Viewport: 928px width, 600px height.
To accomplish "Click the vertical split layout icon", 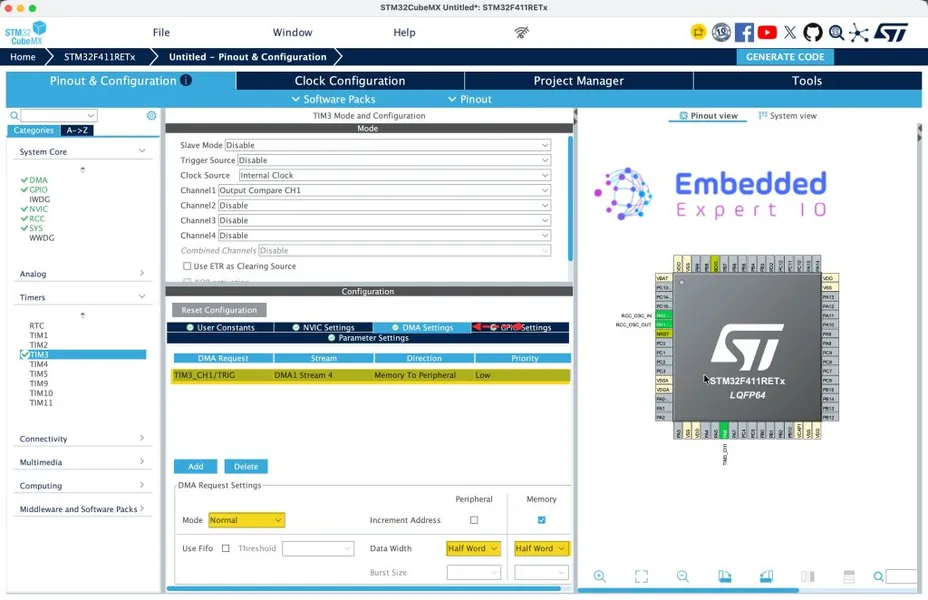I will coord(807,576).
